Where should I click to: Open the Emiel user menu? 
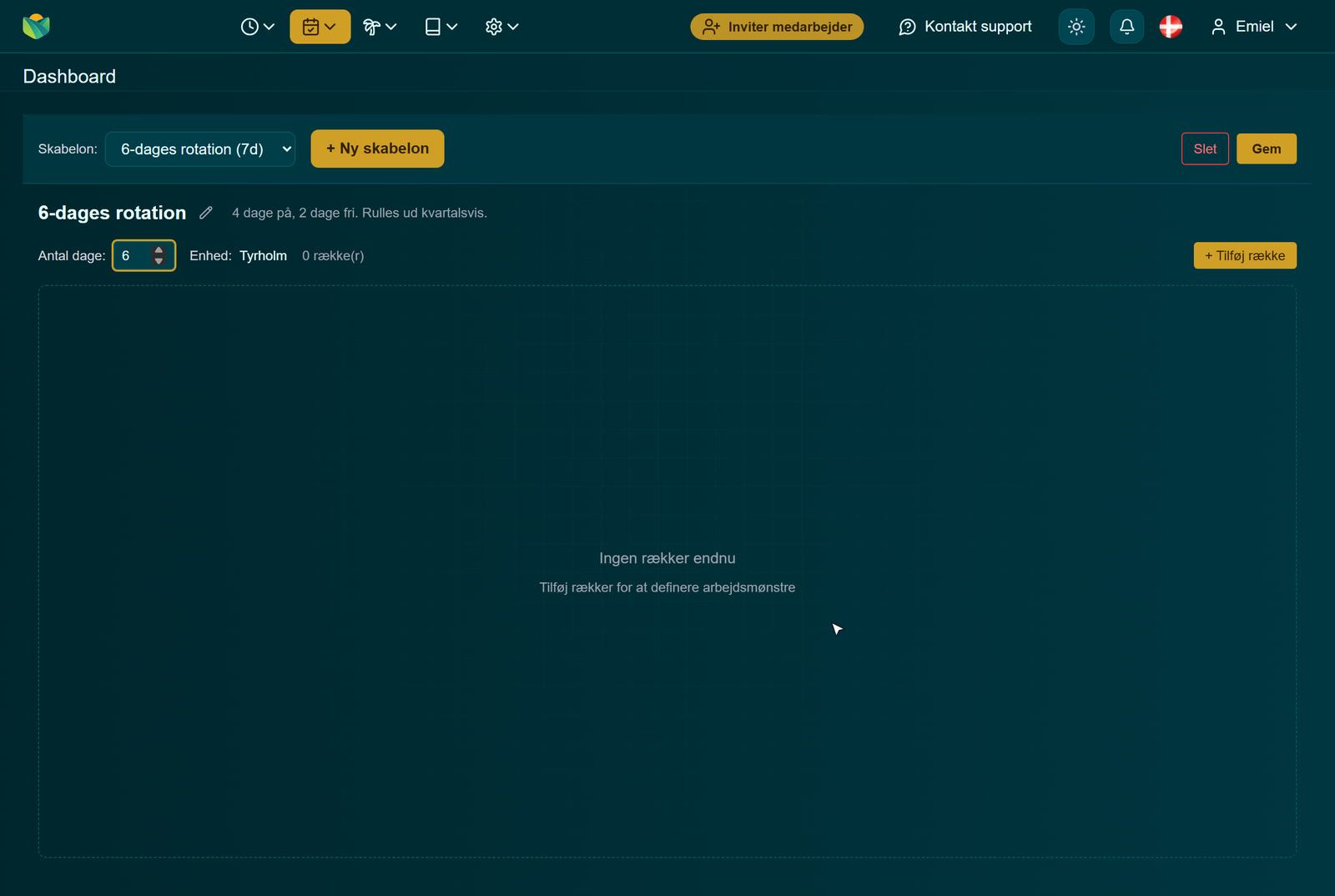click(1254, 27)
